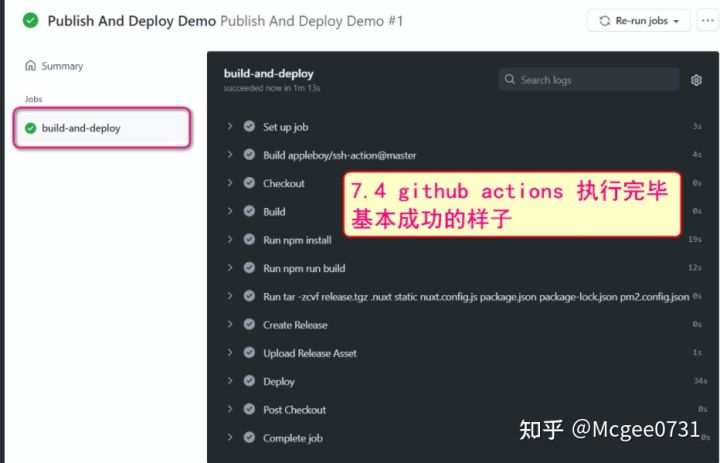The height and width of the screenshot is (463, 720).
Task: Click the status check icon for Checkout
Action: (249, 183)
